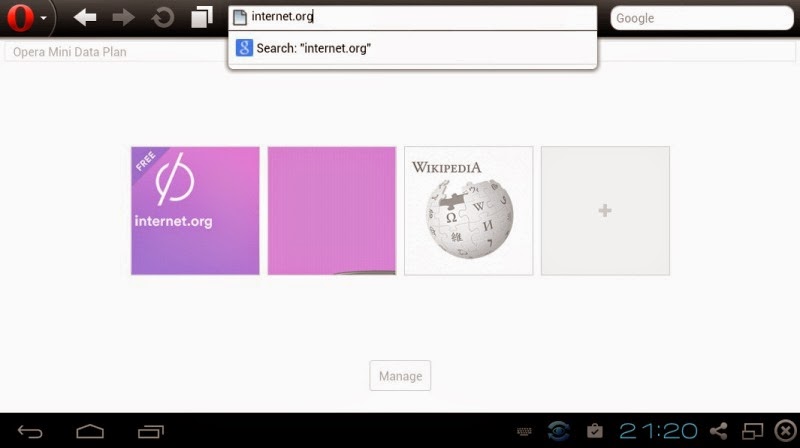The image size is (800, 448).
Task: Click the Google icon in suggestion row
Action: coord(244,48)
